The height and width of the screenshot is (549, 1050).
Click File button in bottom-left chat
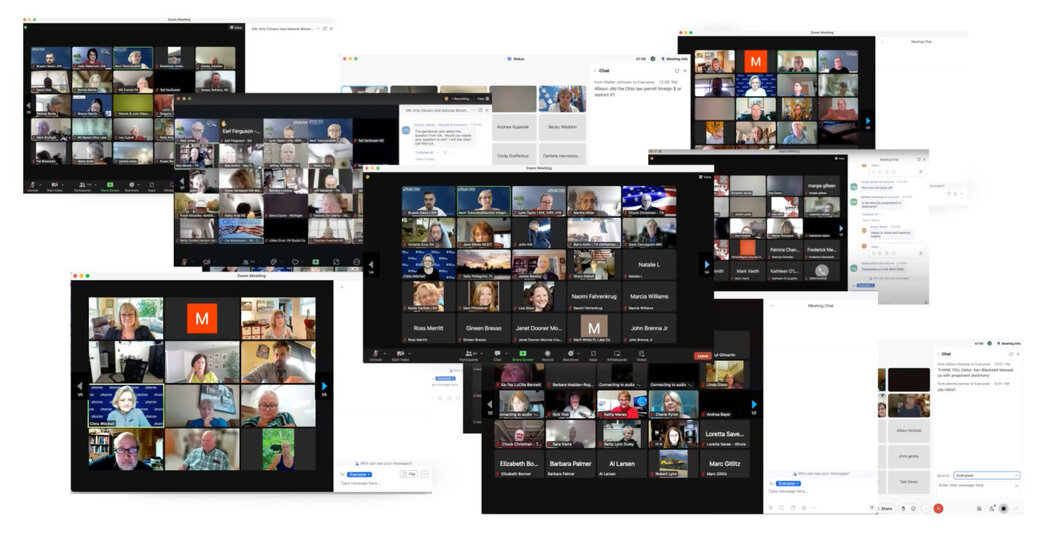tap(408, 474)
